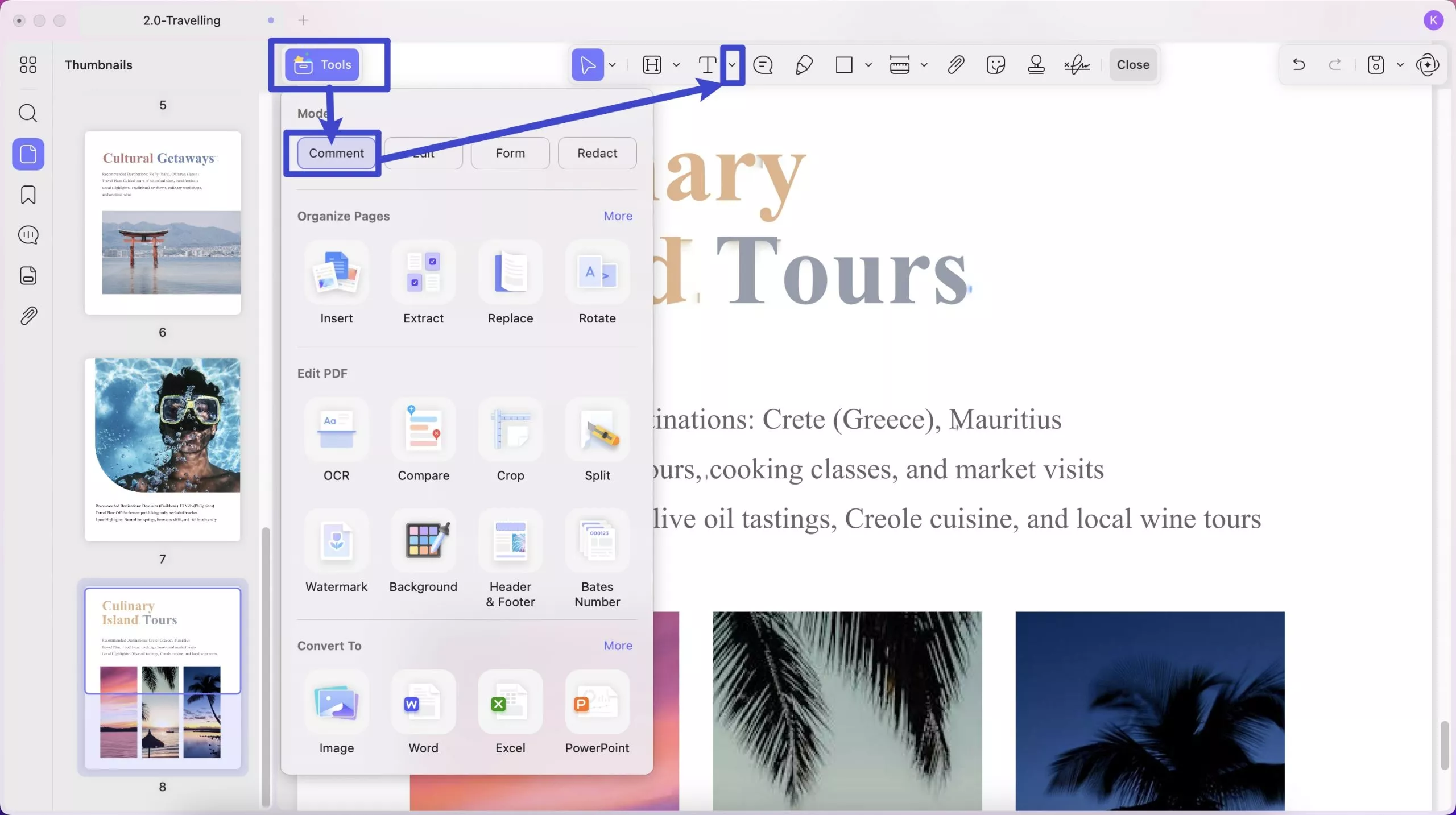Click the OCR tool icon
Viewport: 1456px width, 815px height.
pos(336,431)
